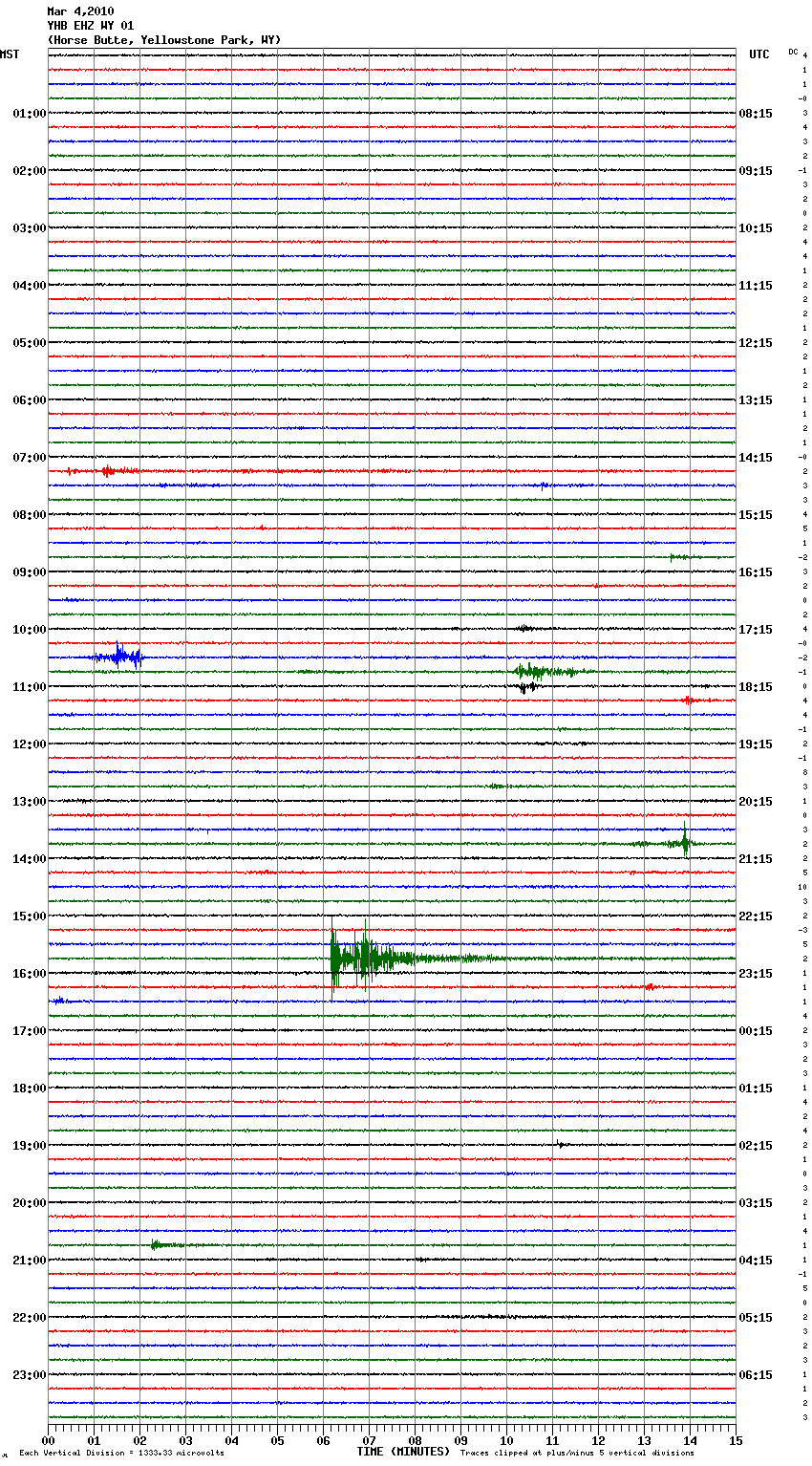Click the 14:00 MST time label
The height and width of the screenshot is (1466, 812).
(30, 859)
